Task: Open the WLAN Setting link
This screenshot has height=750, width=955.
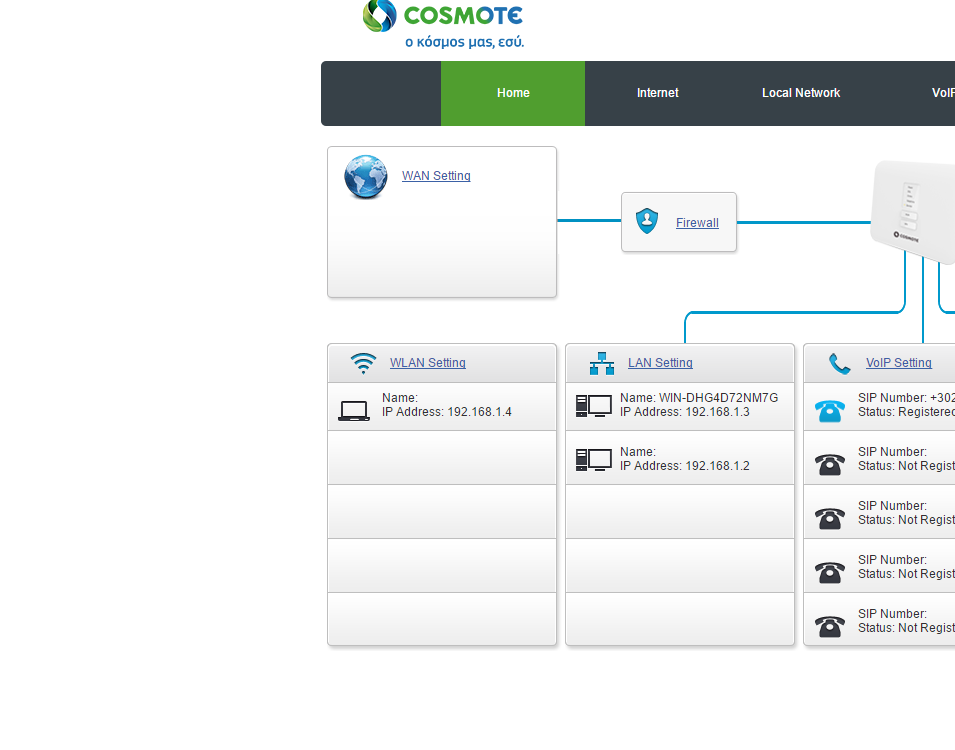Action: click(428, 363)
